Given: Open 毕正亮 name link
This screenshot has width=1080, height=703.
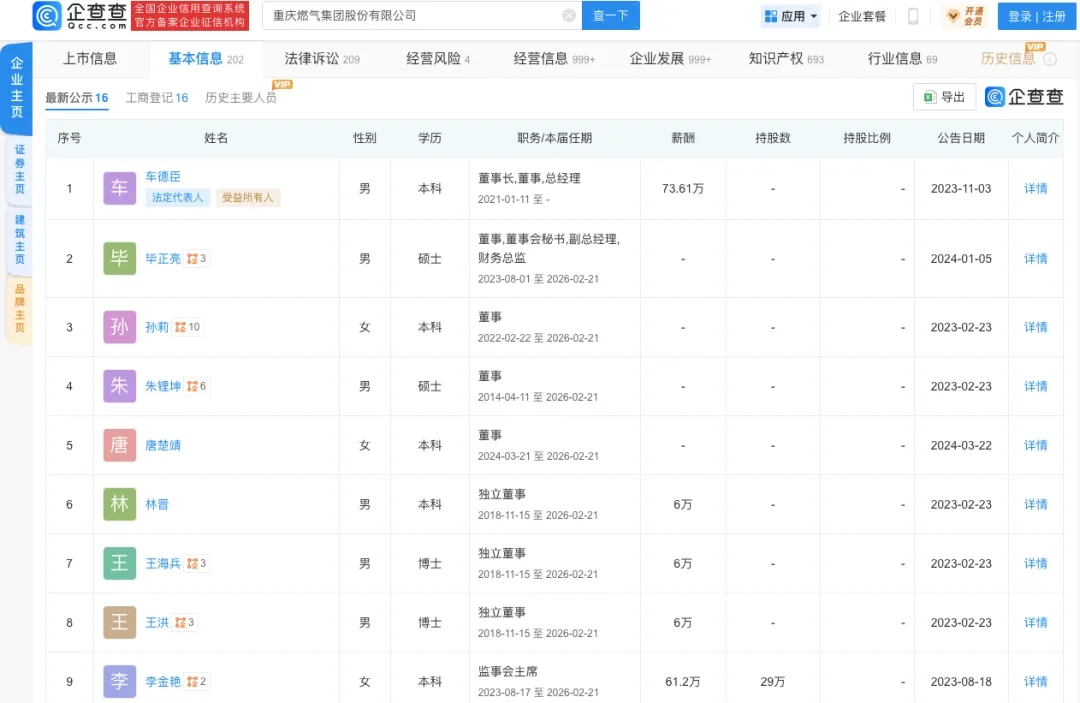Looking at the screenshot, I should (x=163, y=258).
